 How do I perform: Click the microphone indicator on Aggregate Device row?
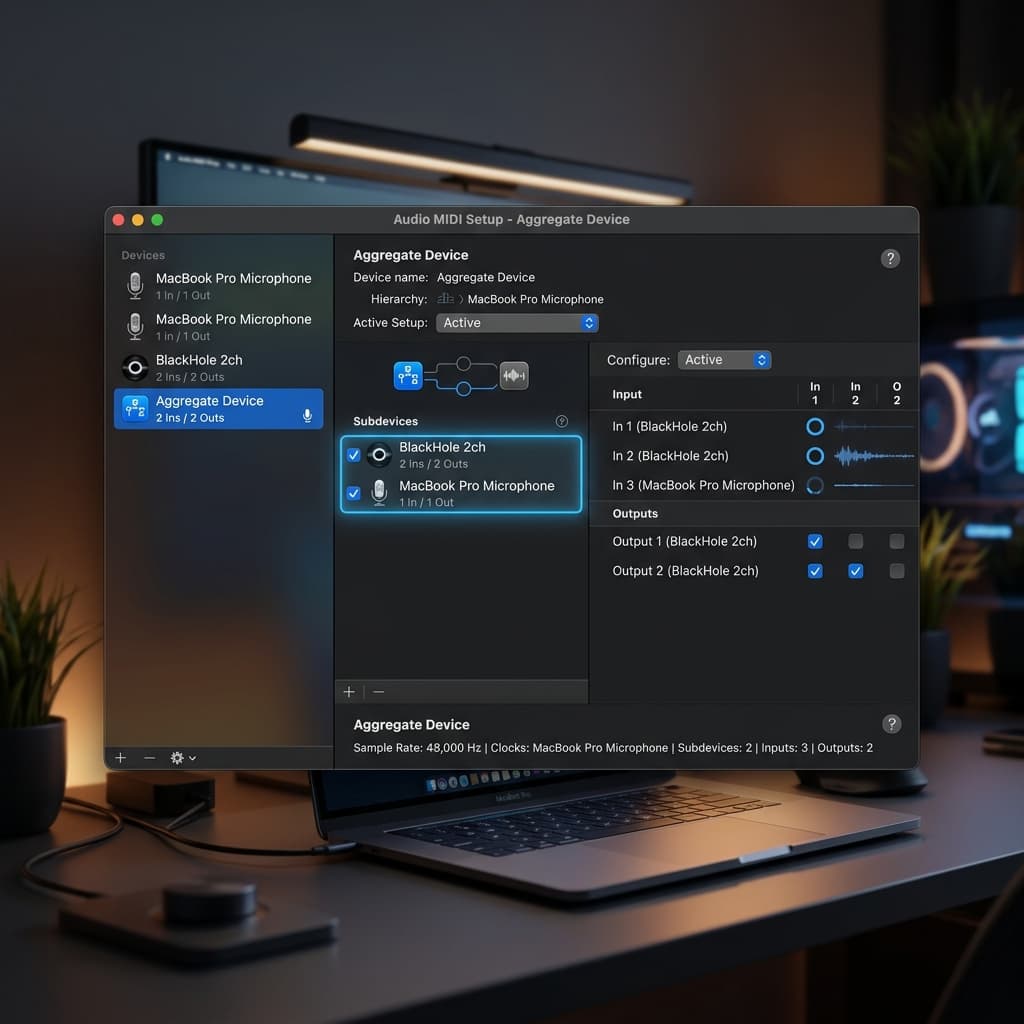point(307,415)
